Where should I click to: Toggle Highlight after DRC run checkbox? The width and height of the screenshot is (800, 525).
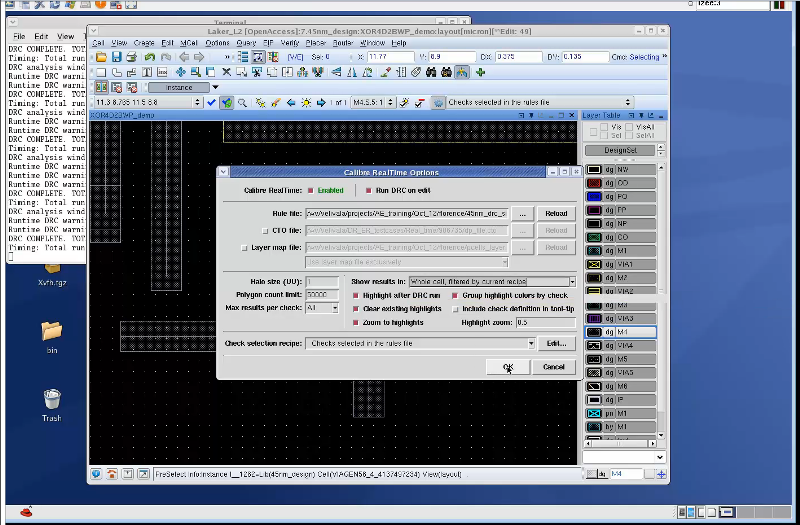pyautogui.click(x=356, y=295)
